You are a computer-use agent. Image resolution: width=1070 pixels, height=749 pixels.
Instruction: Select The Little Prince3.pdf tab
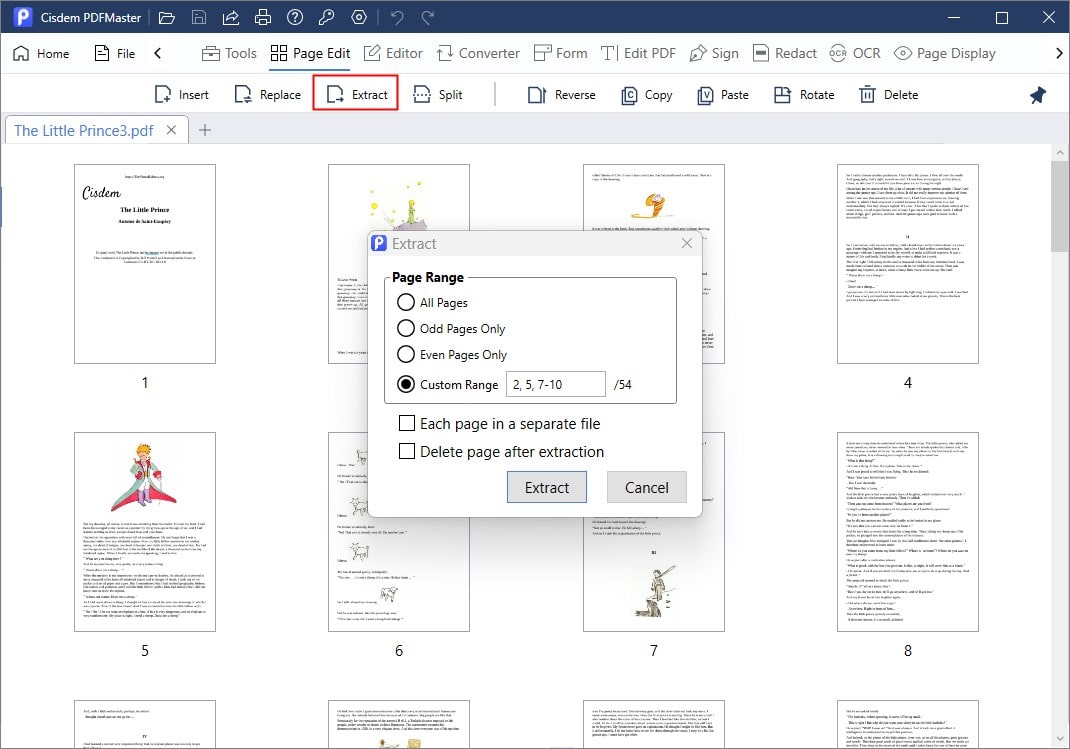tap(83, 130)
